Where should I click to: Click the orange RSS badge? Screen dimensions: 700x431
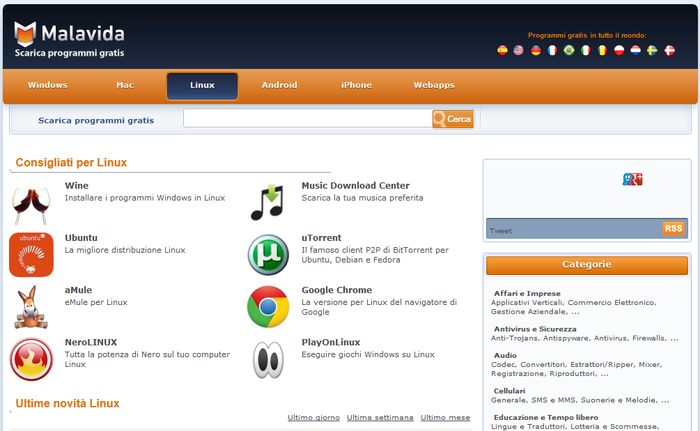[673, 228]
